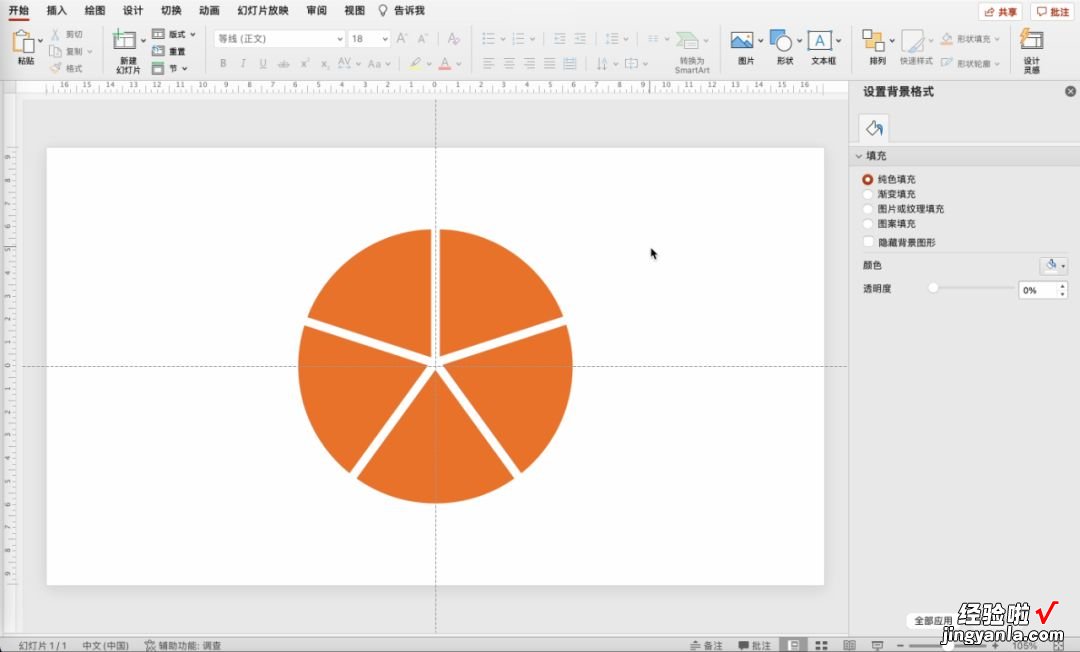This screenshot has width=1080, height=652.
Task: Close the Format Background pane
Action: [1070, 92]
